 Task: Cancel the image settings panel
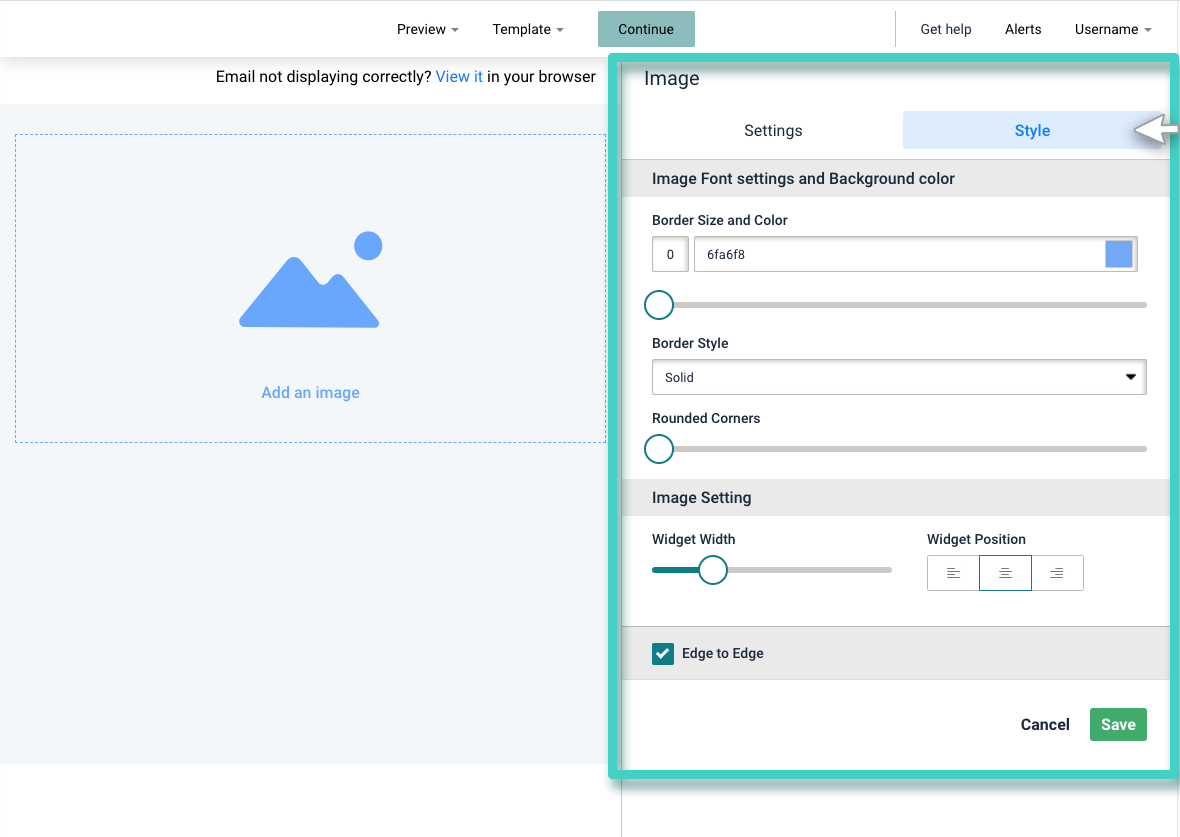point(1045,724)
